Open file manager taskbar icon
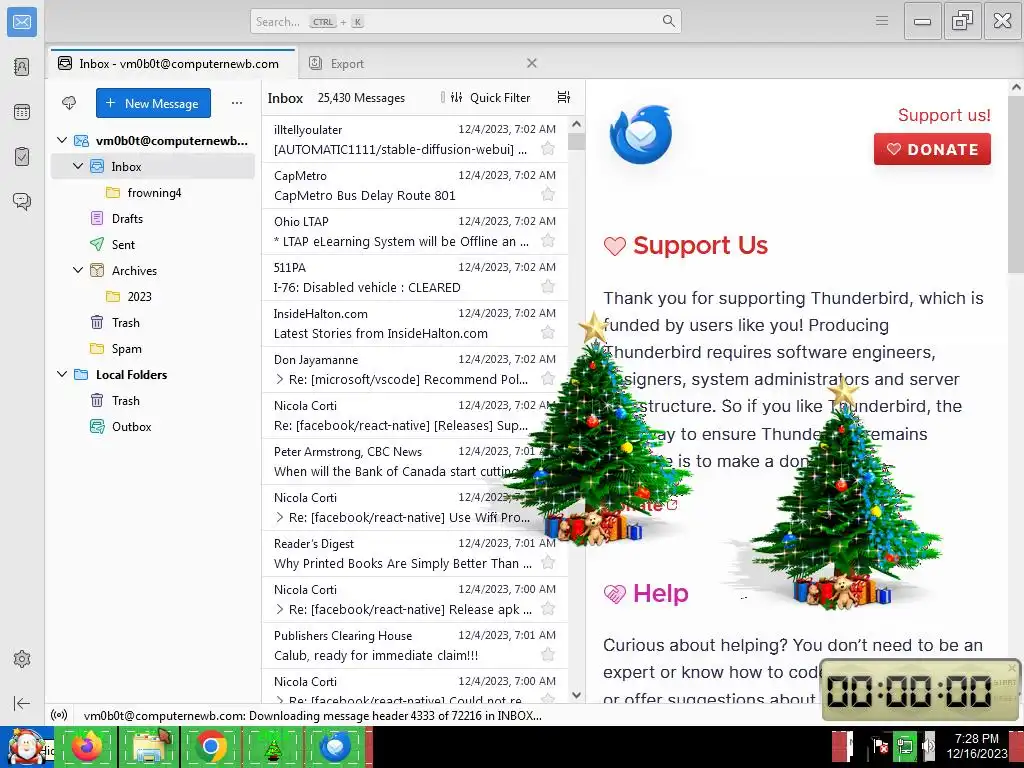The image size is (1024, 768). coord(149,746)
